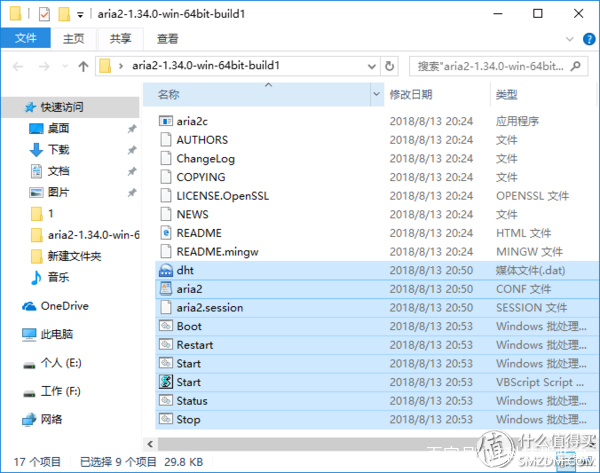Click the aria2c application icon
The width and height of the screenshot is (600, 473).
(x=166, y=121)
